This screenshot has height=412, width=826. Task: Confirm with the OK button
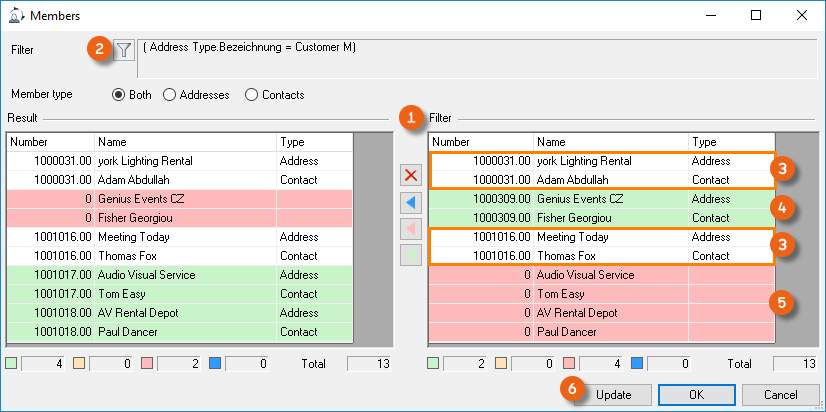697,394
